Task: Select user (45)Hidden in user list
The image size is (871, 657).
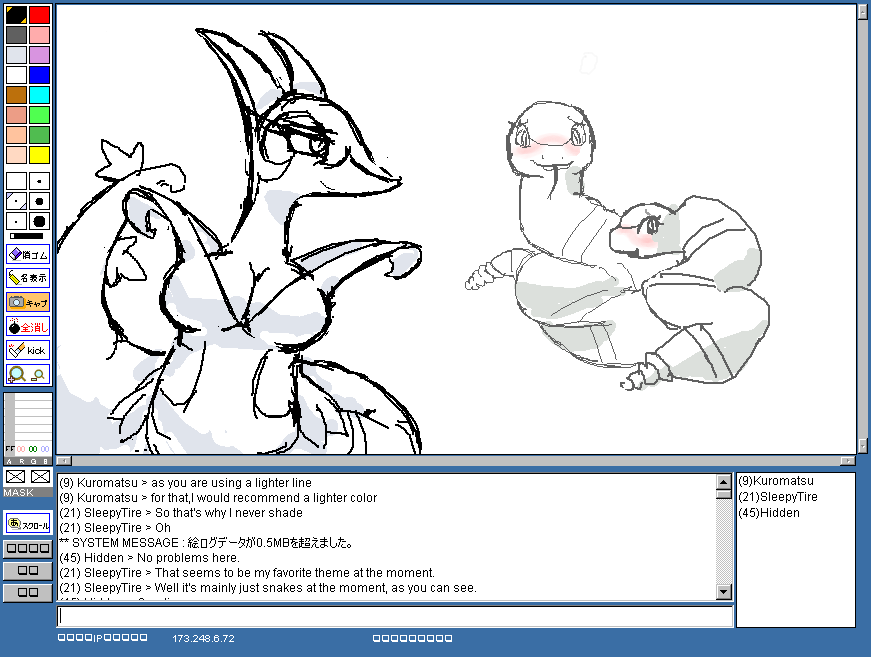Action: [x=769, y=513]
